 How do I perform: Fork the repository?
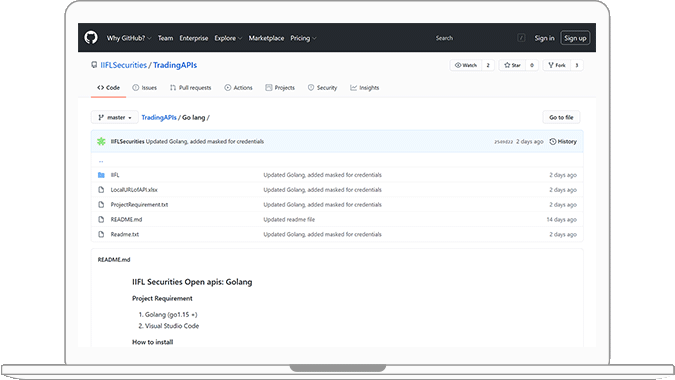coord(557,65)
